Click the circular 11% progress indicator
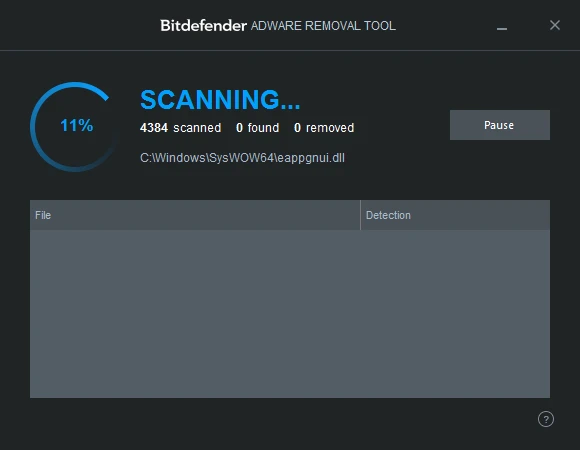 [76, 126]
